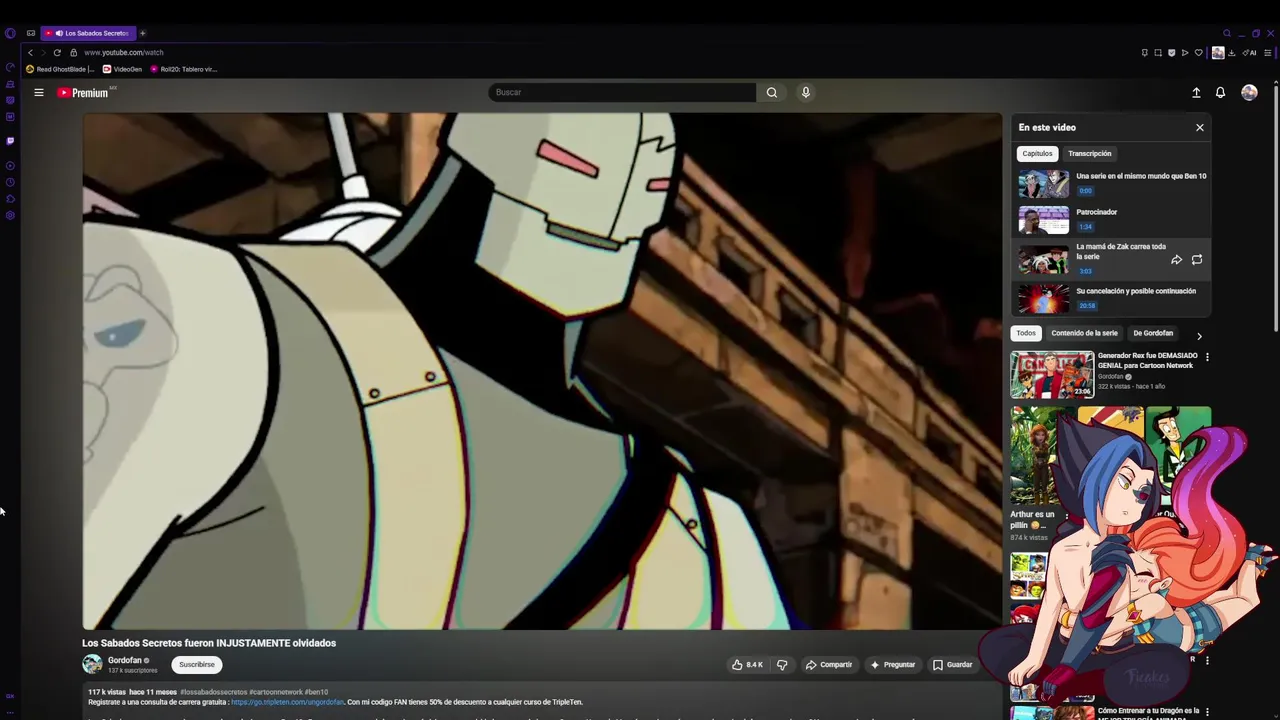Image resolution: width=1280 pixels, height=720 pixels.
Task: Share the 'La mamá de Zak' chapter
Action: (1176, 260)
